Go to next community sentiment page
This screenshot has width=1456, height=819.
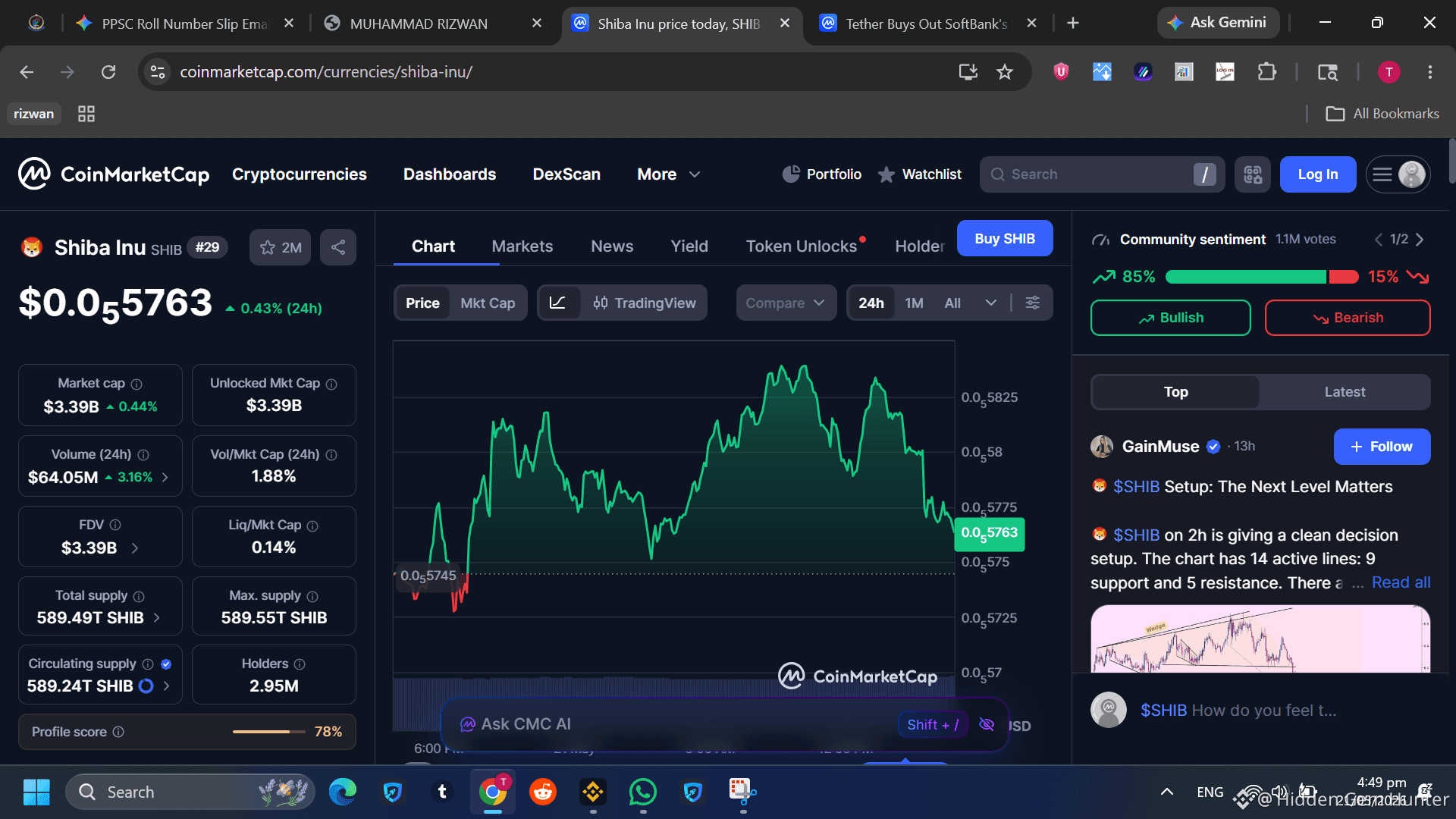(x=1420, y=240)
